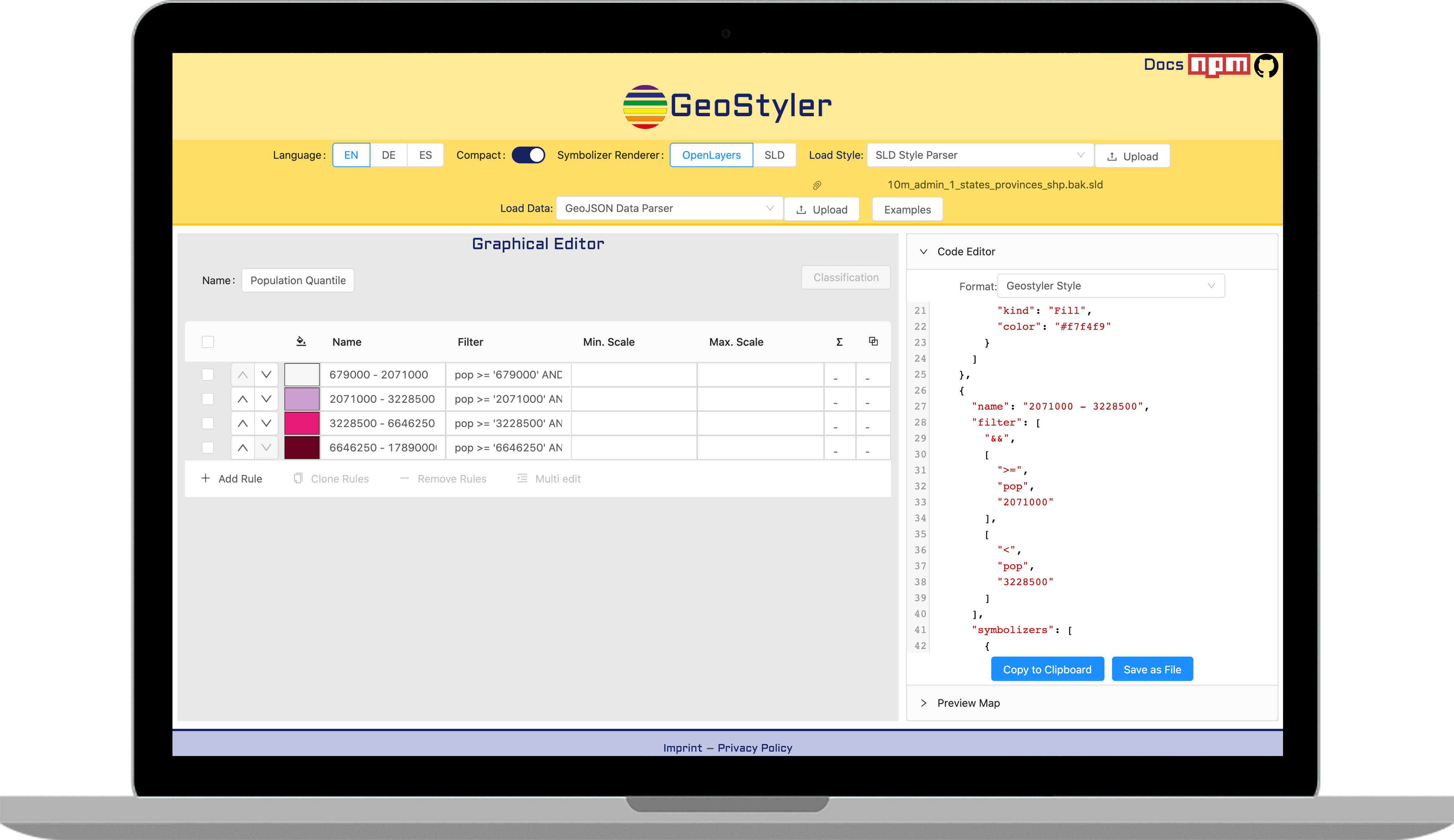Open the code Format Geostyler Style dropdown
Image resolution: width=1454 pixels, height=840 pixels.
1111,286
